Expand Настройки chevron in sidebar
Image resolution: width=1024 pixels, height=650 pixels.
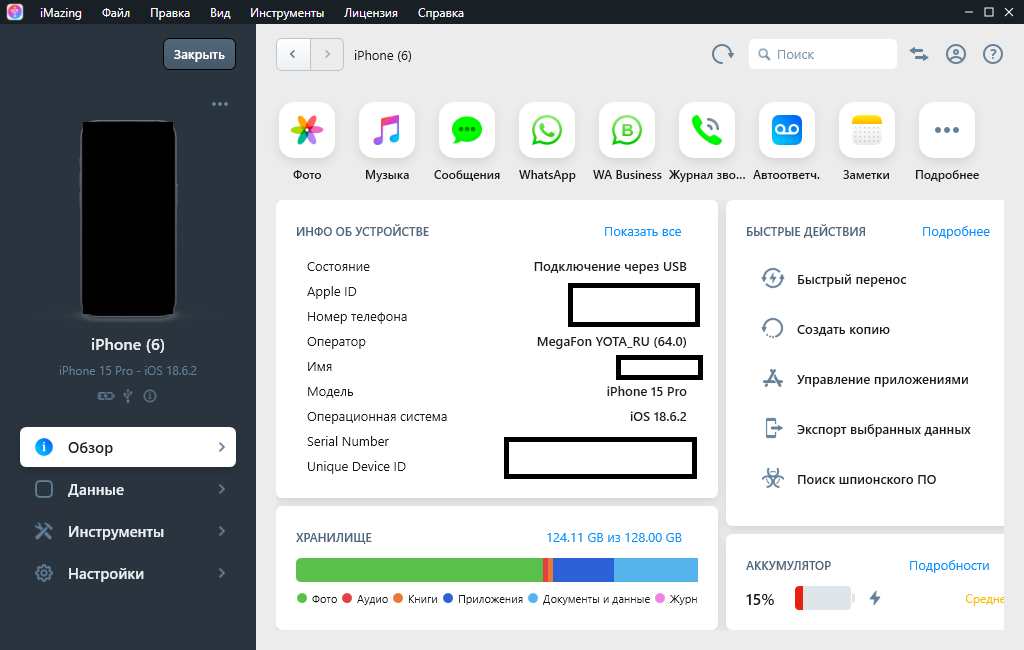click(221, 573)
